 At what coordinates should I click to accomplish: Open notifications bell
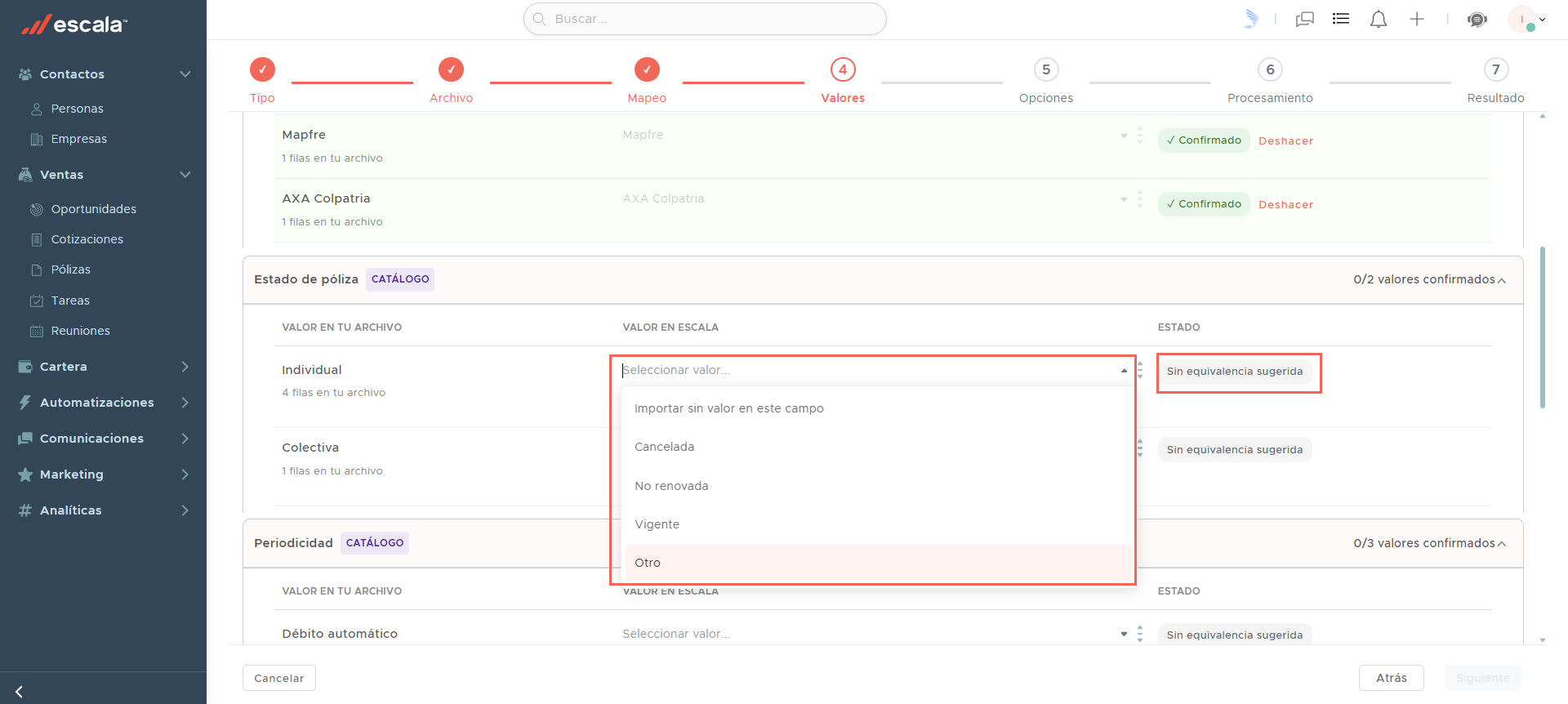(x=1379, y=19)
